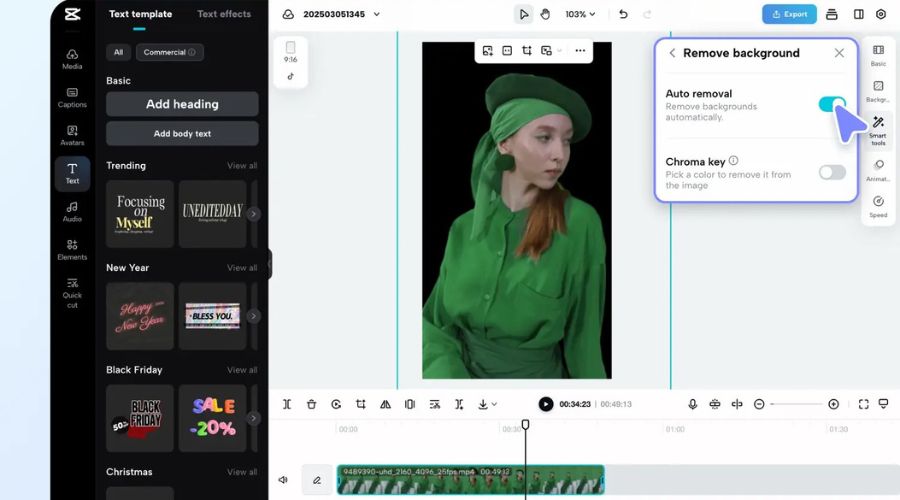This screenshot has height=500, width=900.
Task: Click the timeline zoom slider
Action: (796, 404)
